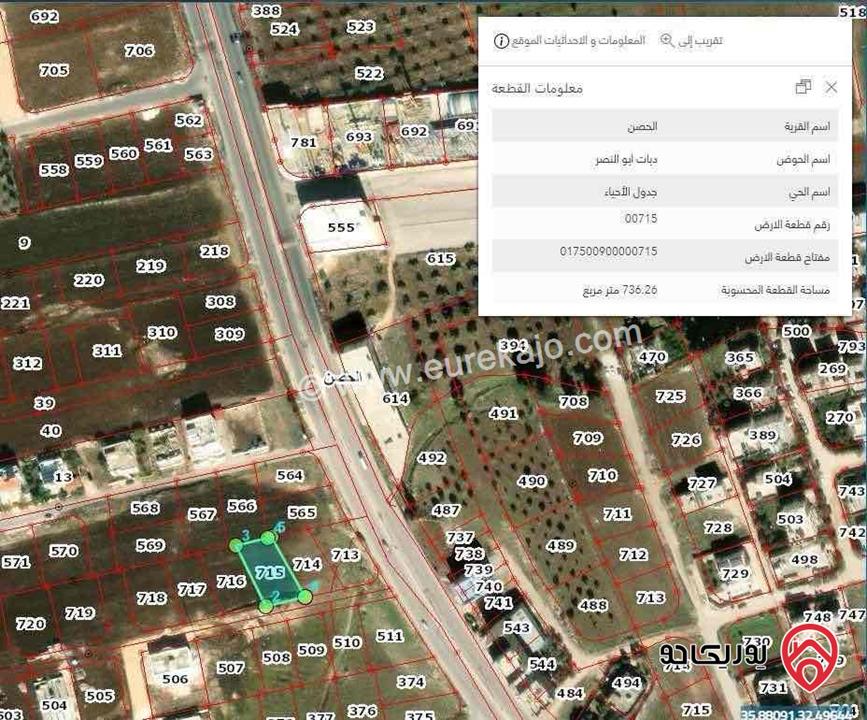Select parcel 712 on the map
867x720 pixels.
[x=633, y=554]
